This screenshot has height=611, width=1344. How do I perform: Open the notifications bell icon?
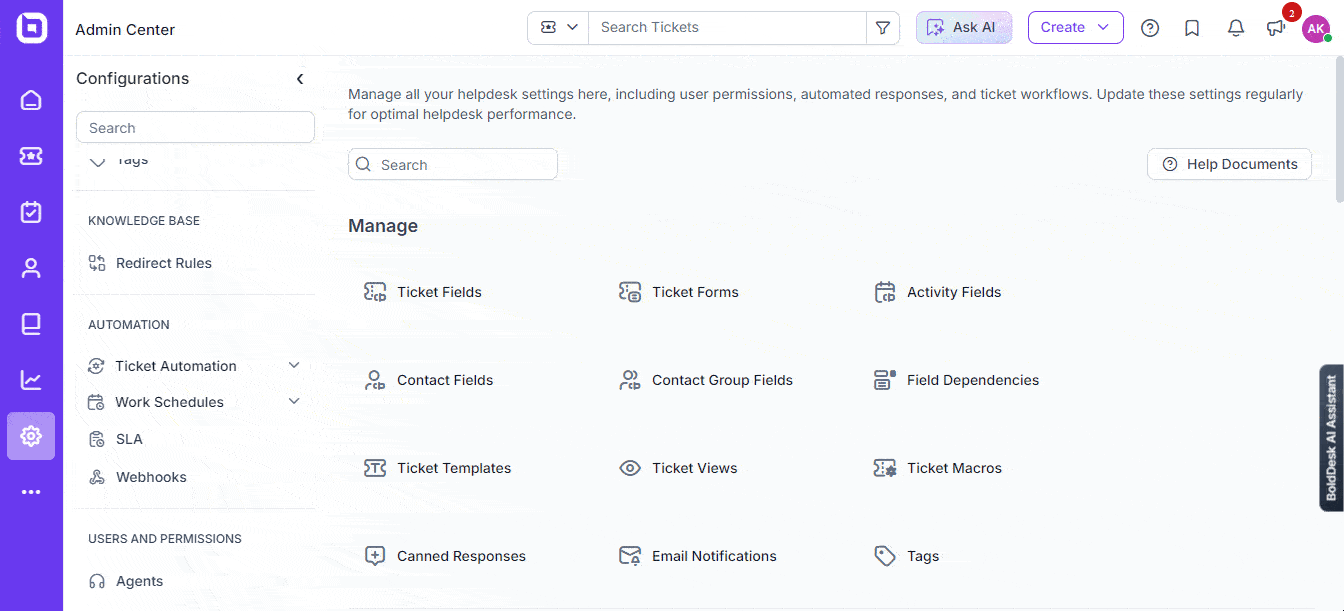coord(1236,28)
